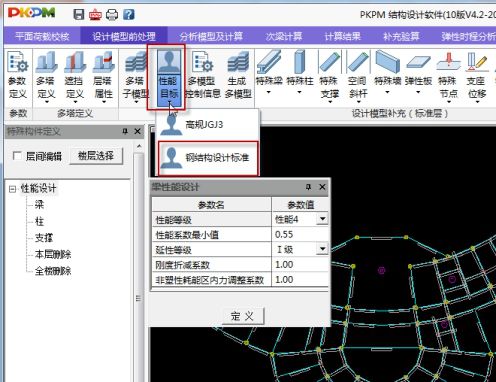
Task: Click left panel scrollbar up arrow
Action: (x=139, y=146)
